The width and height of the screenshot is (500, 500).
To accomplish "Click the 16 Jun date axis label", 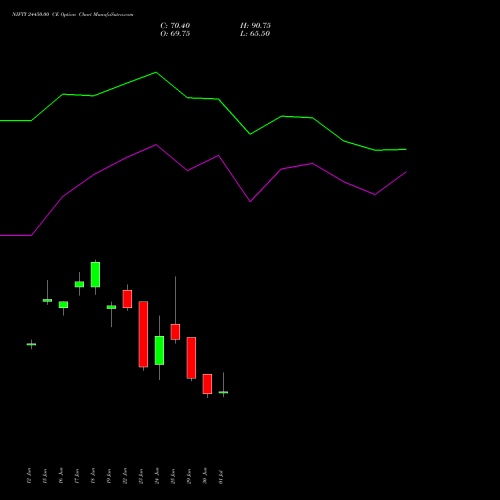I will point(61,476).
